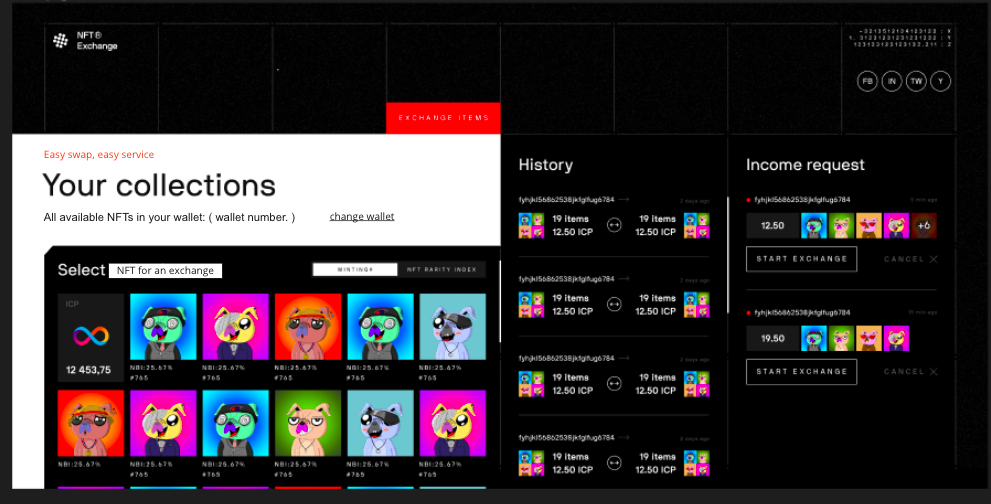Click the green pug thumbnail in the 12.50 request

coord(814,226)
